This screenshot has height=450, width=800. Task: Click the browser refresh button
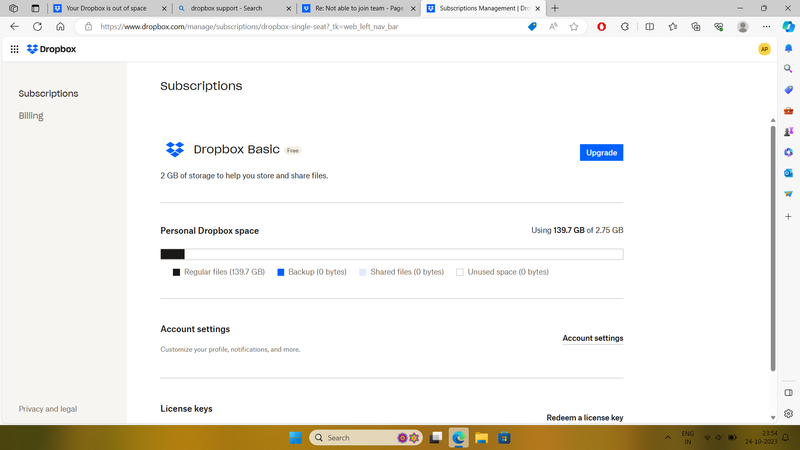pos(37,27)
